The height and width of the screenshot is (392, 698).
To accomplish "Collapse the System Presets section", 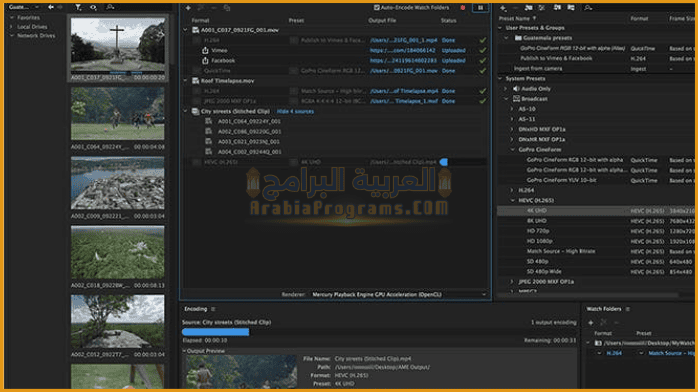I will pos(500,78).
